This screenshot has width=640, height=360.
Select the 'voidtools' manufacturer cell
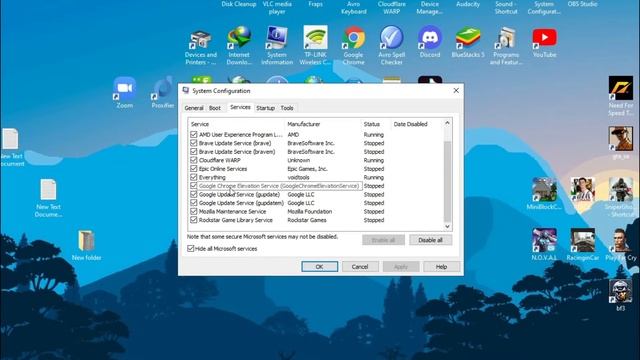click(298, 177)
